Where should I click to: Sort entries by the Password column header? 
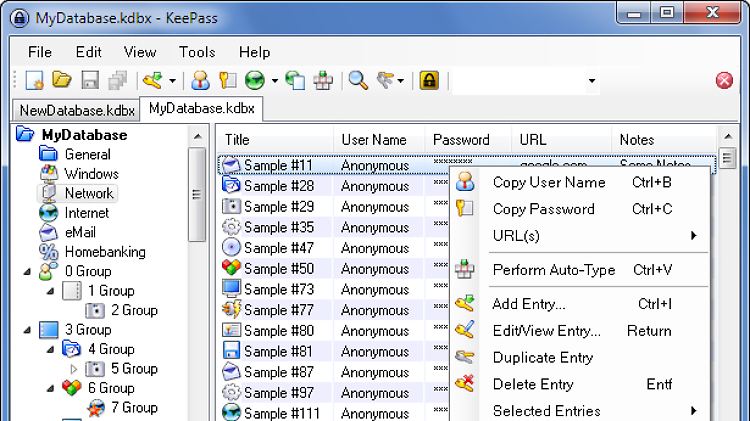click(x=468, y=140)
